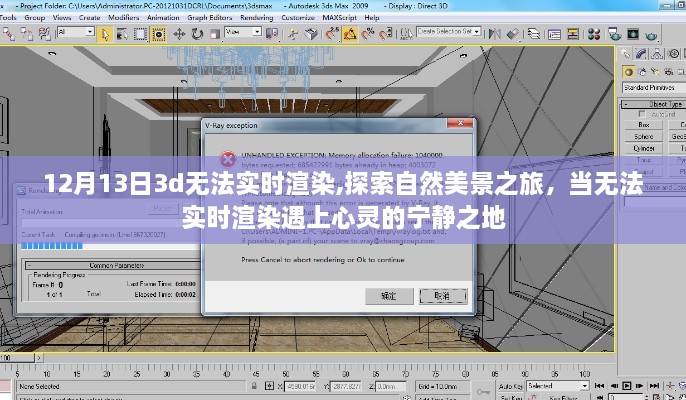The width and height of the screenshot is (686, 400).
Task: Click the Sphere primitive button
Action: click(644, 137)
